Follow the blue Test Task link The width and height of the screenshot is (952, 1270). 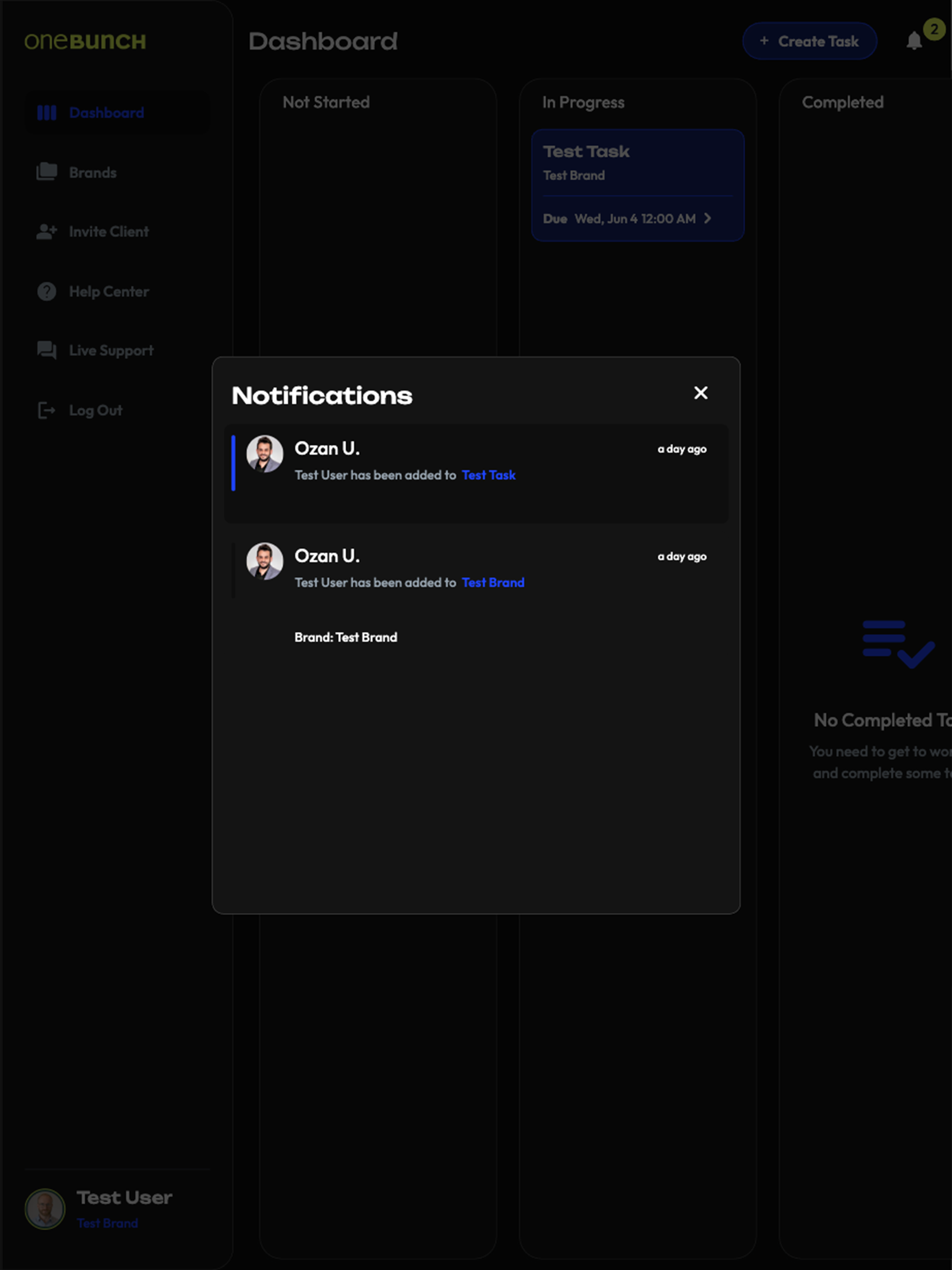[489, 475]
